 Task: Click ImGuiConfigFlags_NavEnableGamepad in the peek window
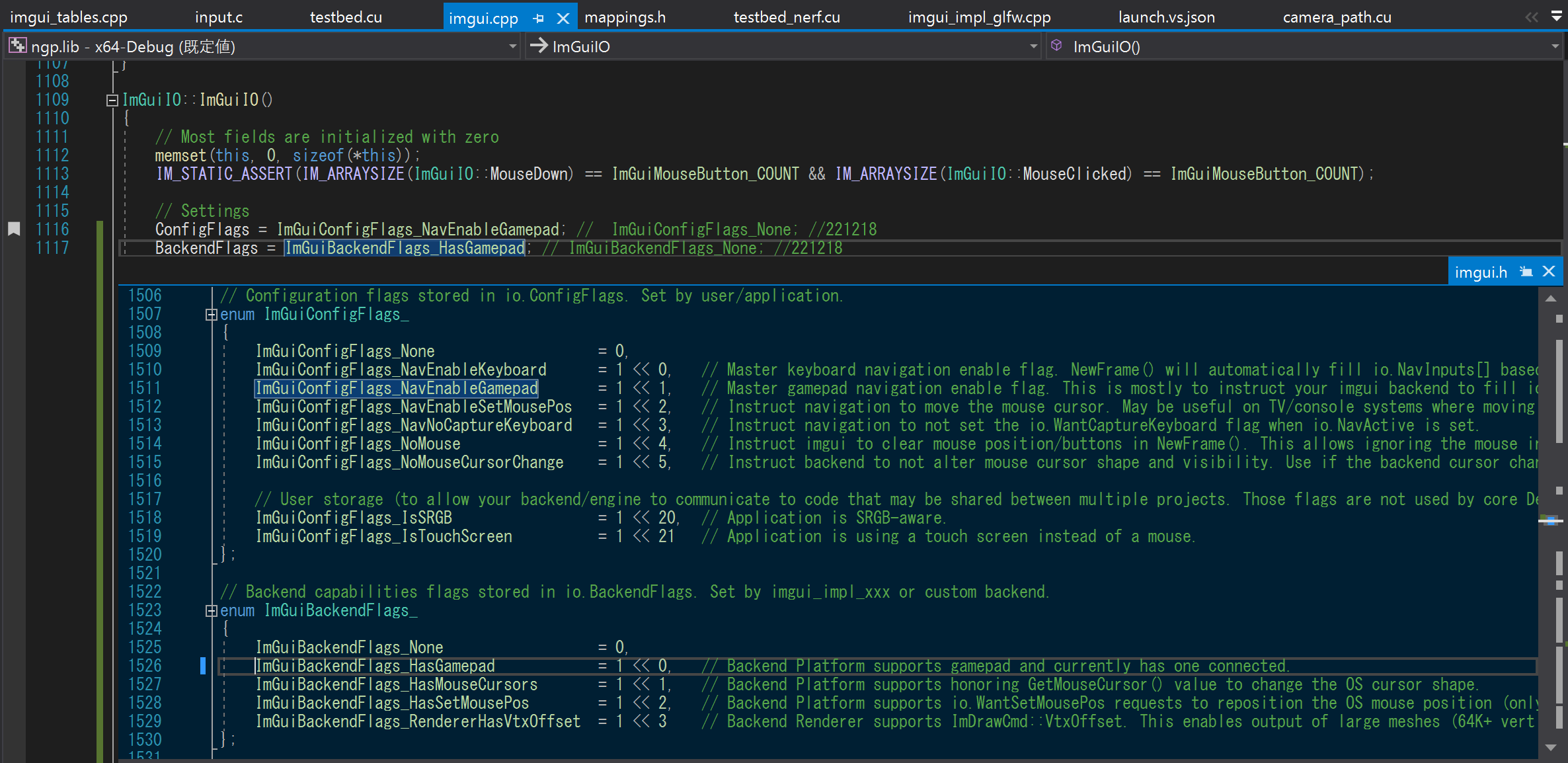(x=397, y=388)
